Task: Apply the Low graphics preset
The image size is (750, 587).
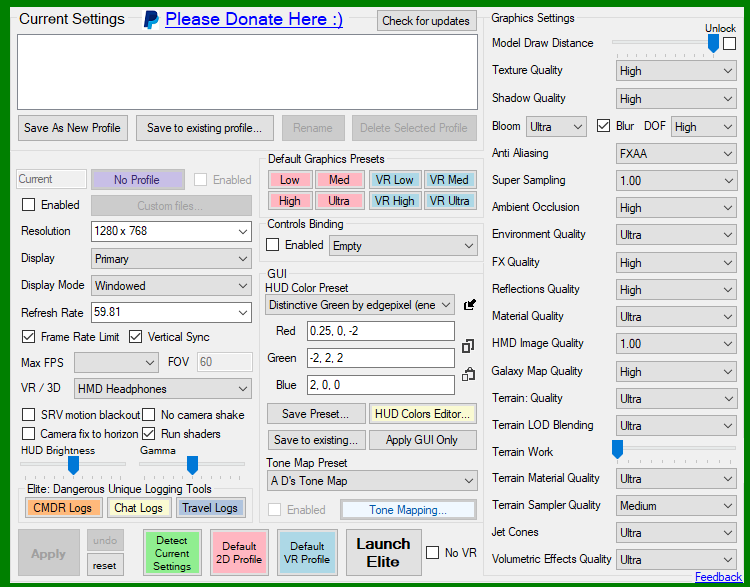Action: tap(290, 180)
